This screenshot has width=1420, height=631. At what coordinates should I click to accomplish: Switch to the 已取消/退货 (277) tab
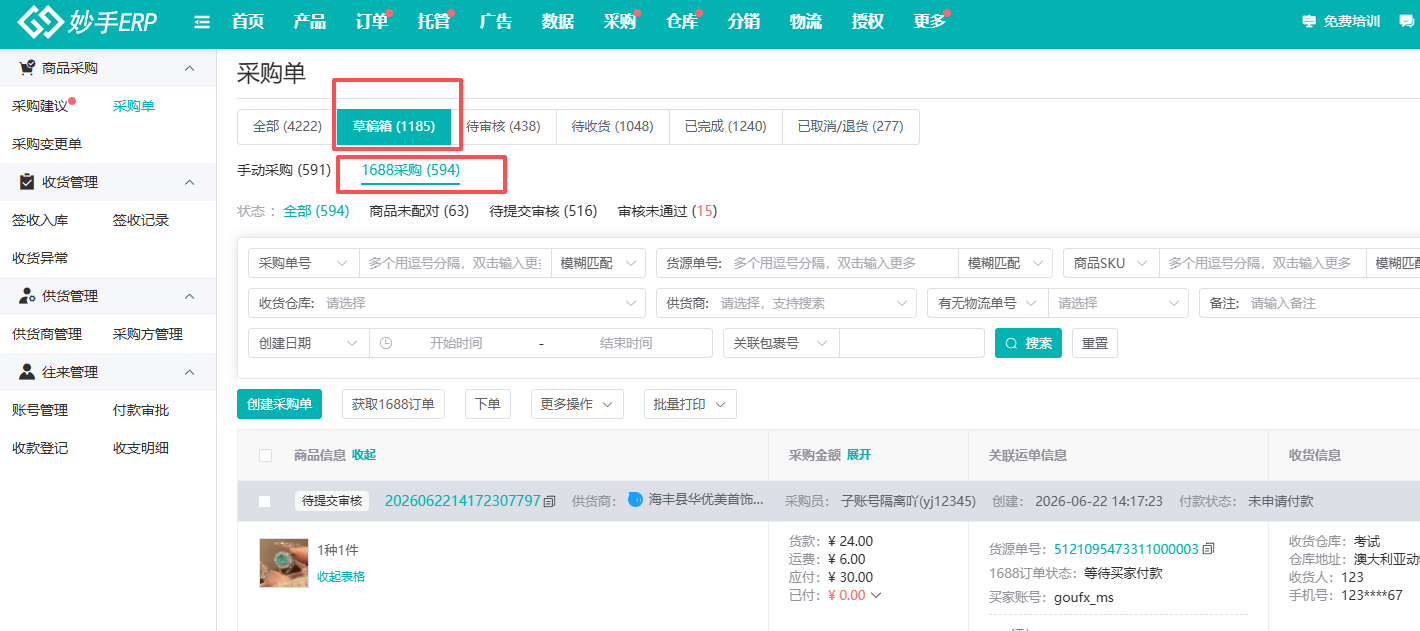point(850,127)
